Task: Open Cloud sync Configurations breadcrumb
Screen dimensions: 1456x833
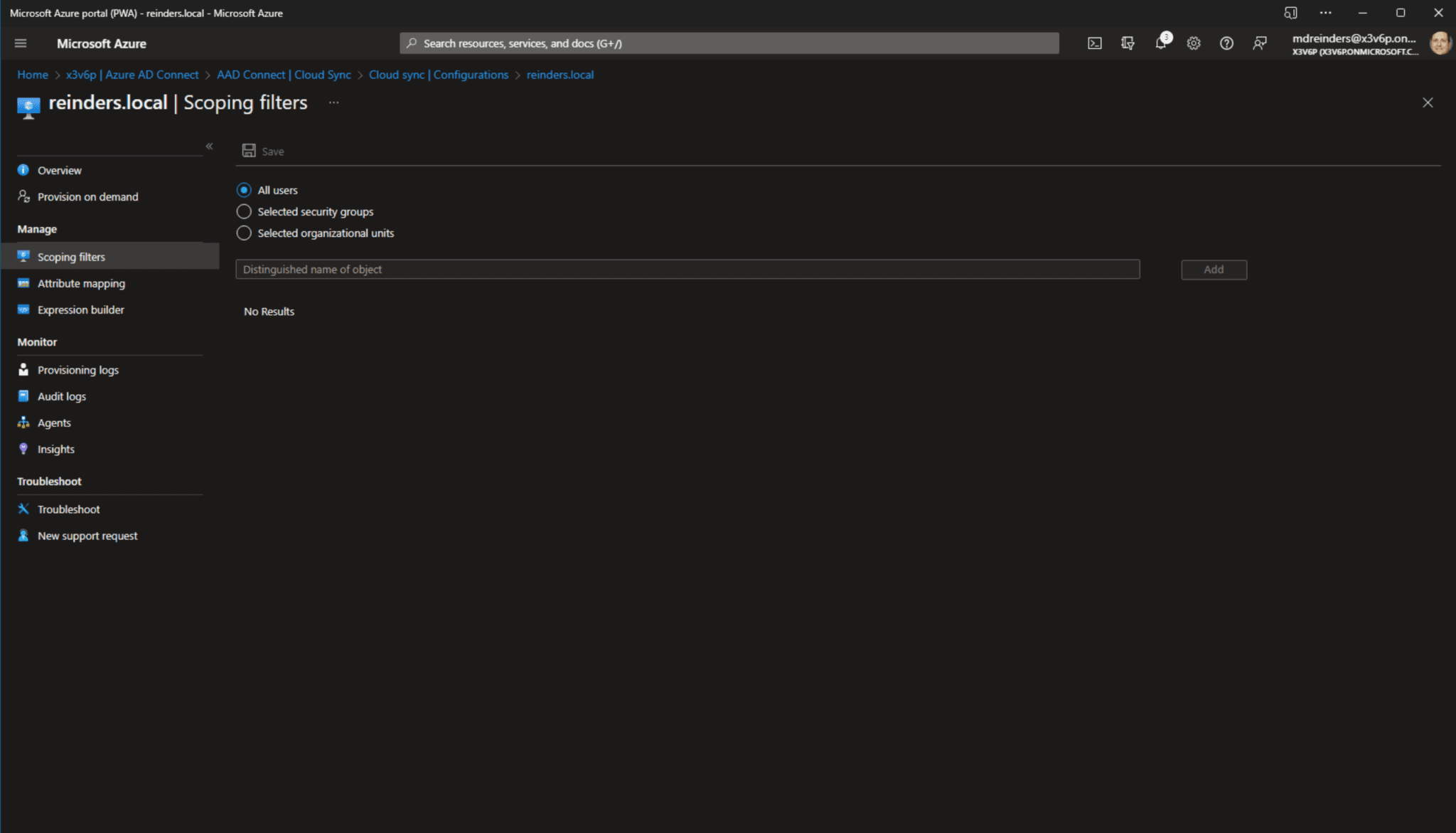Action: (x=439, y=74)
